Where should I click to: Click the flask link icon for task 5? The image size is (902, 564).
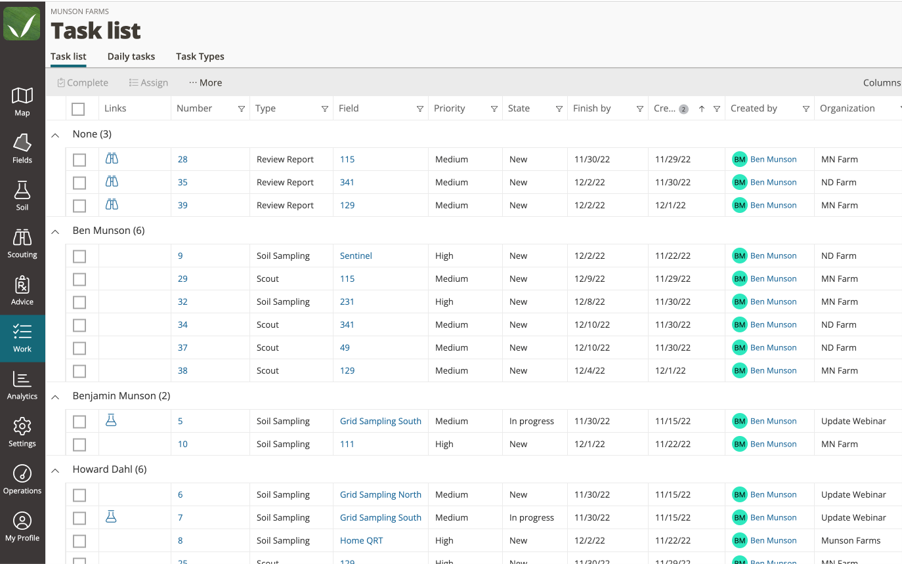[111, 421]
